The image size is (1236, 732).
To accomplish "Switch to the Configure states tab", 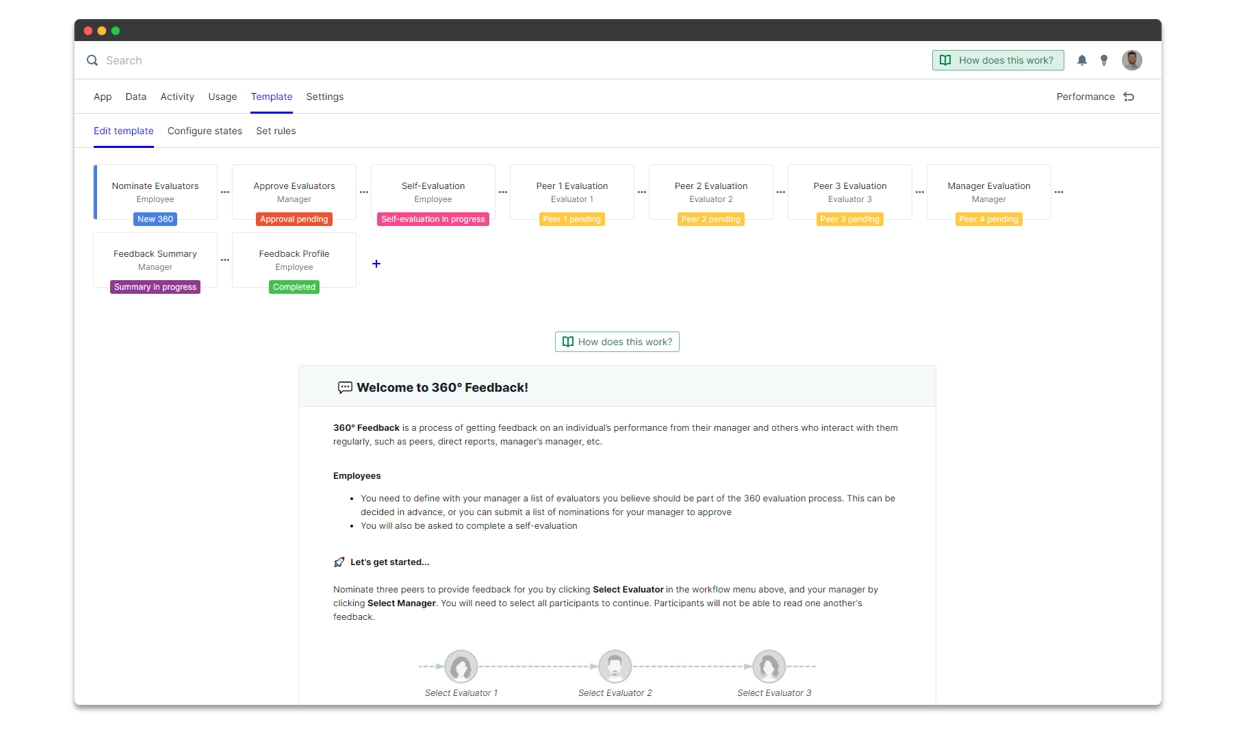I will pos(204,131).
